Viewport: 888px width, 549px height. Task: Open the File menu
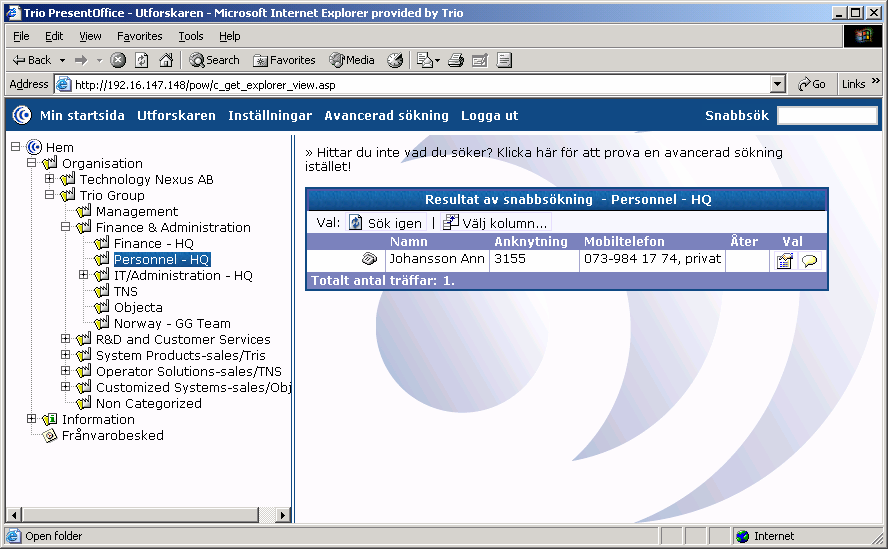click(21, 36)
